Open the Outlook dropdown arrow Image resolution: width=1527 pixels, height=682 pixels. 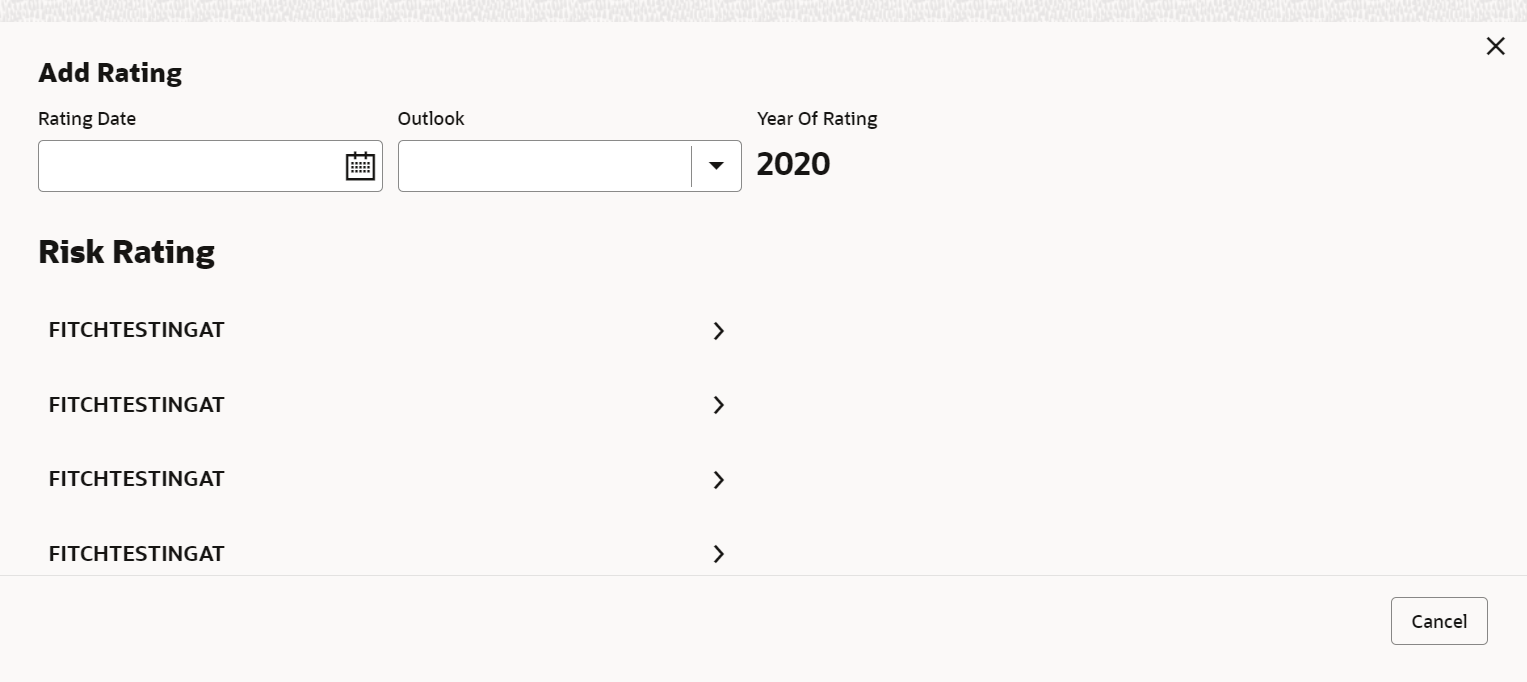coord(716,166)
